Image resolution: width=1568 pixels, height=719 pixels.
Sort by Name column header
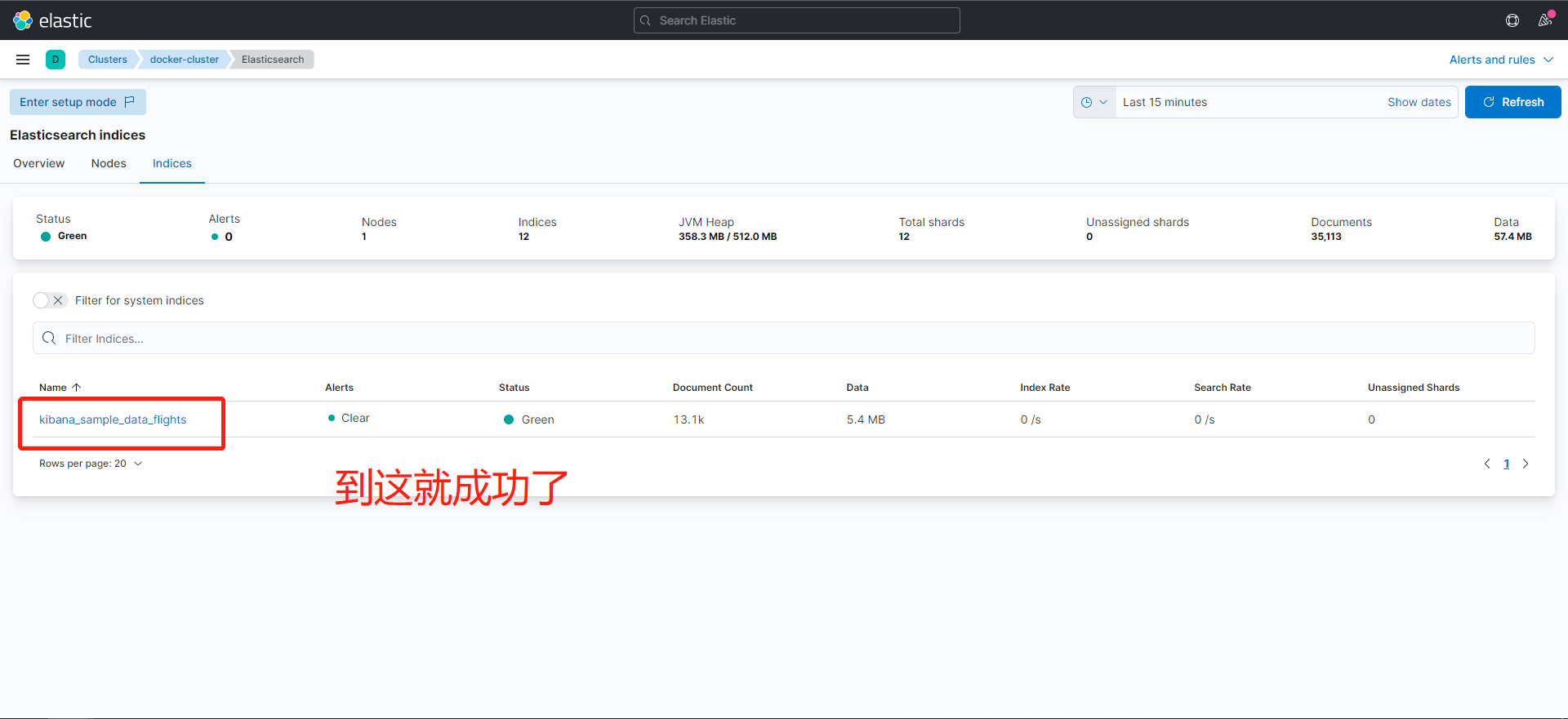click(x=60, y=388)
